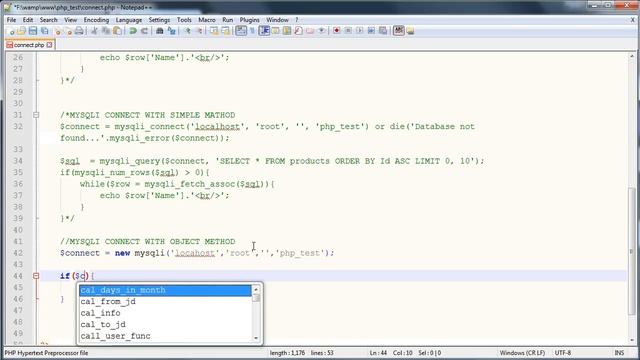Viewport: 640px width, 360px height.
Task: Close the connect.php tab
Action: (49, 45)
